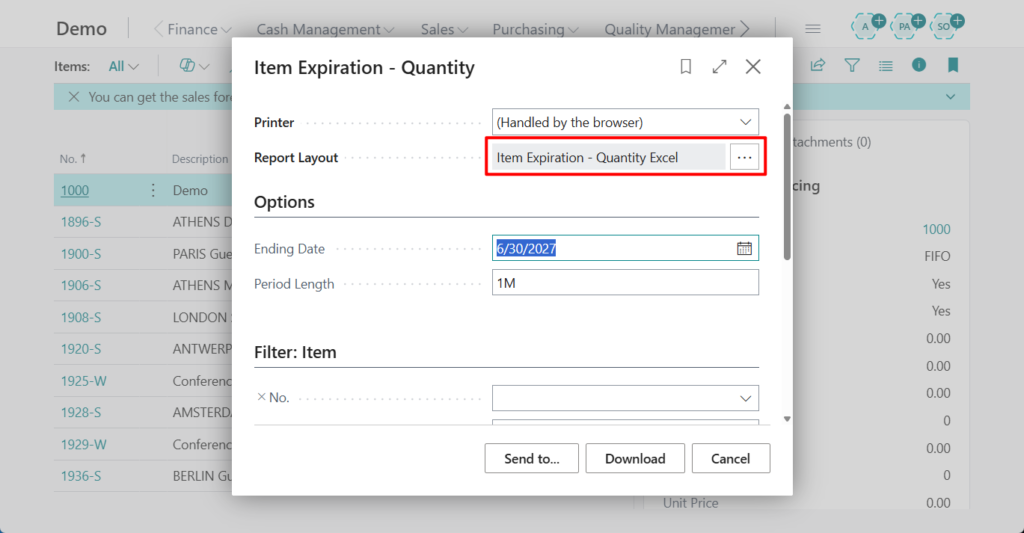This screenshot has width=1024, height=533.
Task: Expand the dialog to full screen
Action: point(719,67)
